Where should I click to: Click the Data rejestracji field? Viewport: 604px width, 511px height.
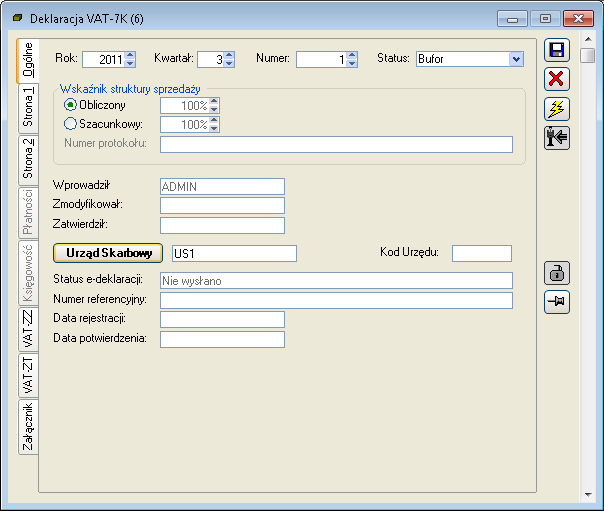click(222, 320)
